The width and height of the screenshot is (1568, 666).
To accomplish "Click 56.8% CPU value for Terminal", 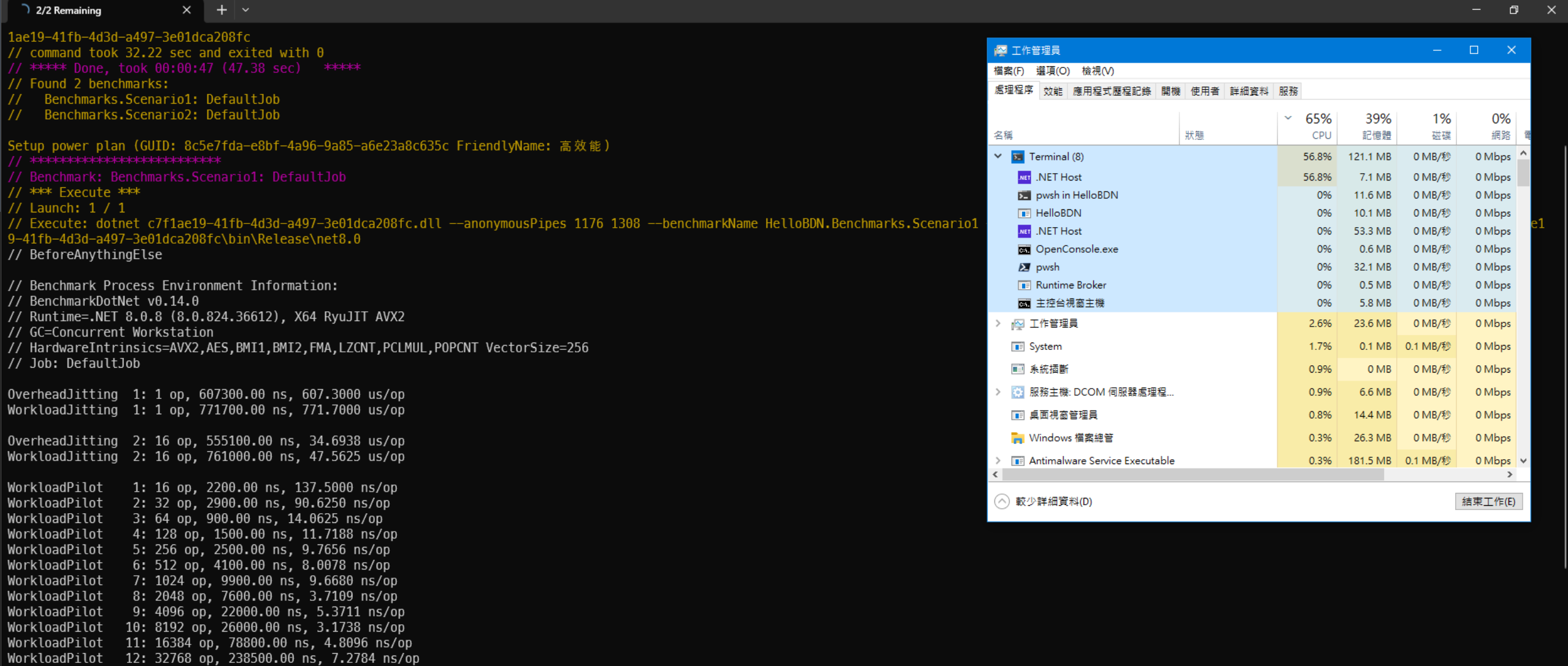I will click(1317, 157).
